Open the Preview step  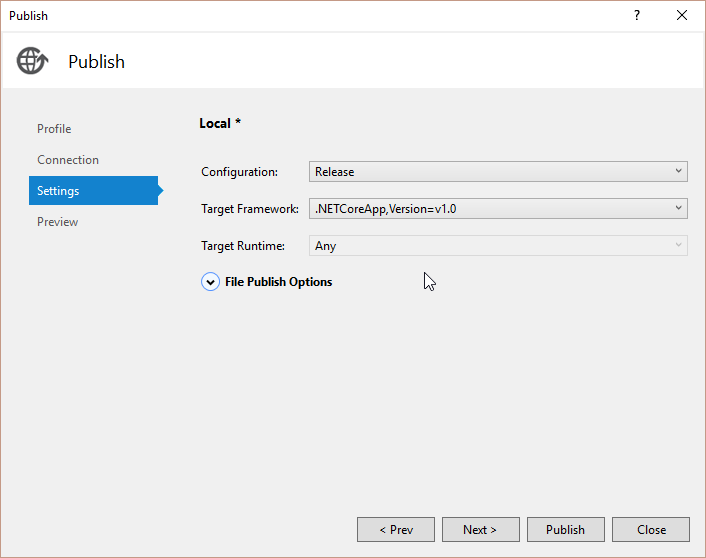click(58, 222)
